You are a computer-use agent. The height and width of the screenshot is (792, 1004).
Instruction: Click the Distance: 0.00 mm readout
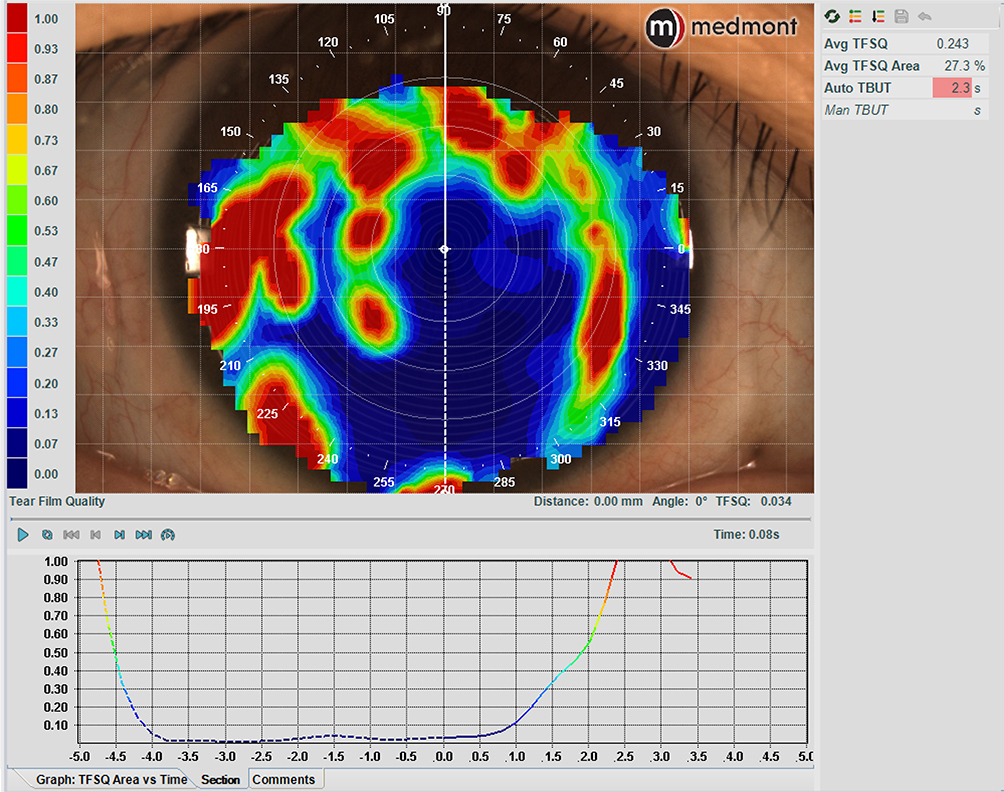[x=588, y=501]
